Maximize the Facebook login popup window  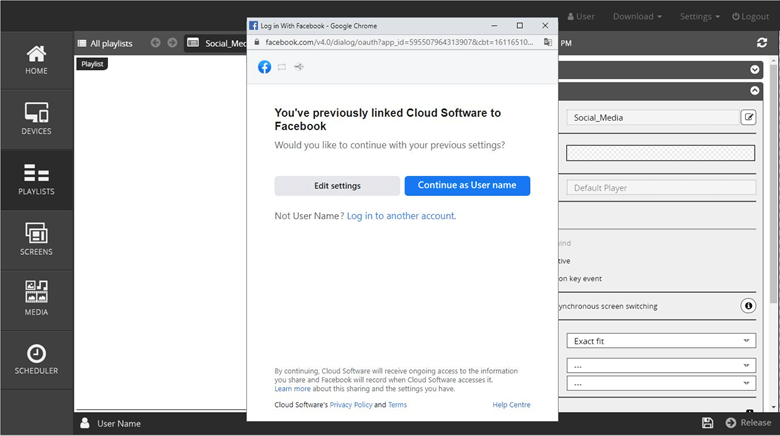pyautogui.click(x=520, y=25)
